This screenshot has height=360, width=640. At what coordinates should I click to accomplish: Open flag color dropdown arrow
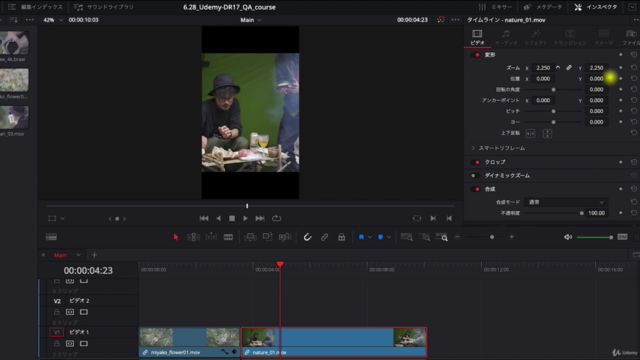(x=370, y=237)
